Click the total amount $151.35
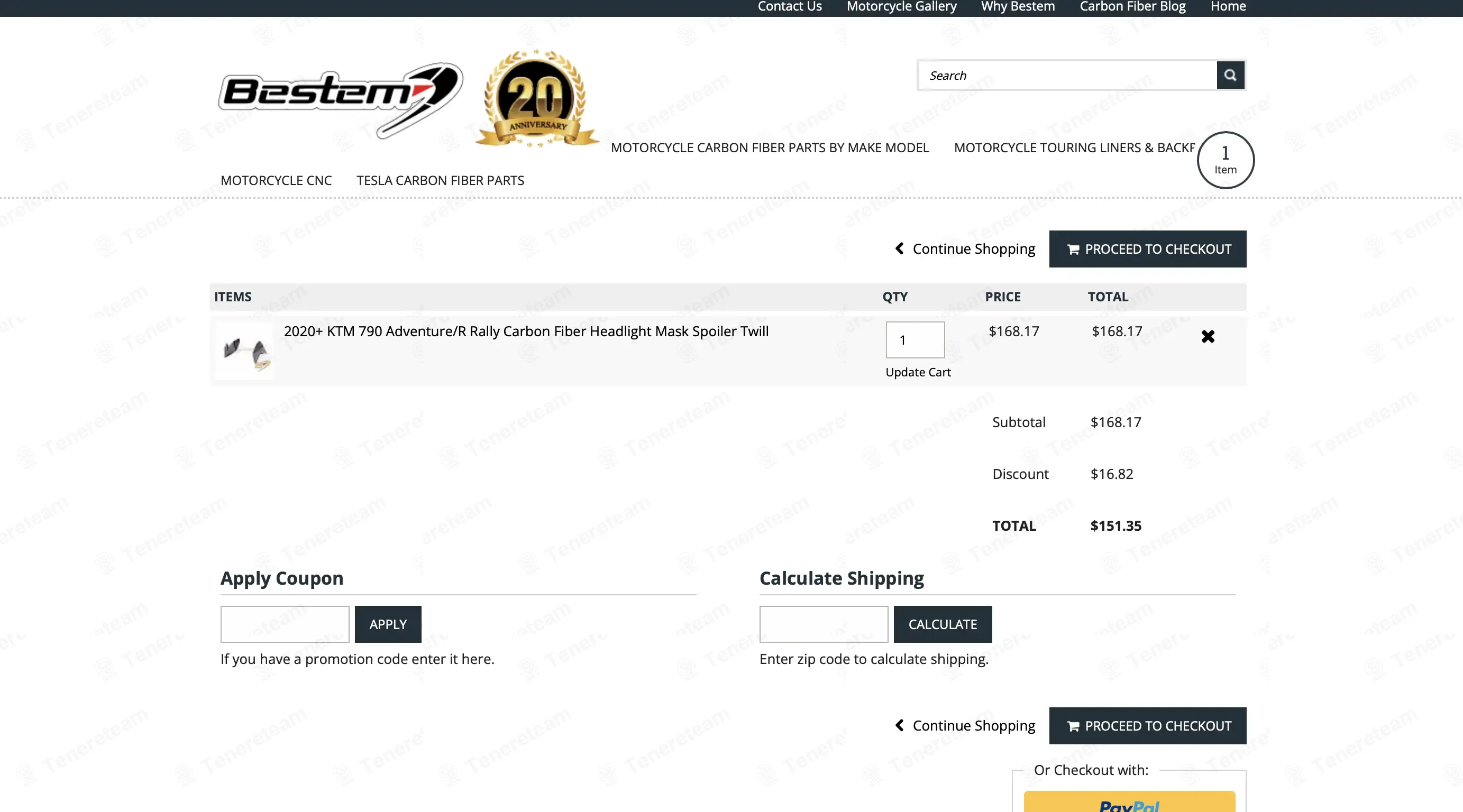This screenshot has height=812, width=1463. [1115, 526]
